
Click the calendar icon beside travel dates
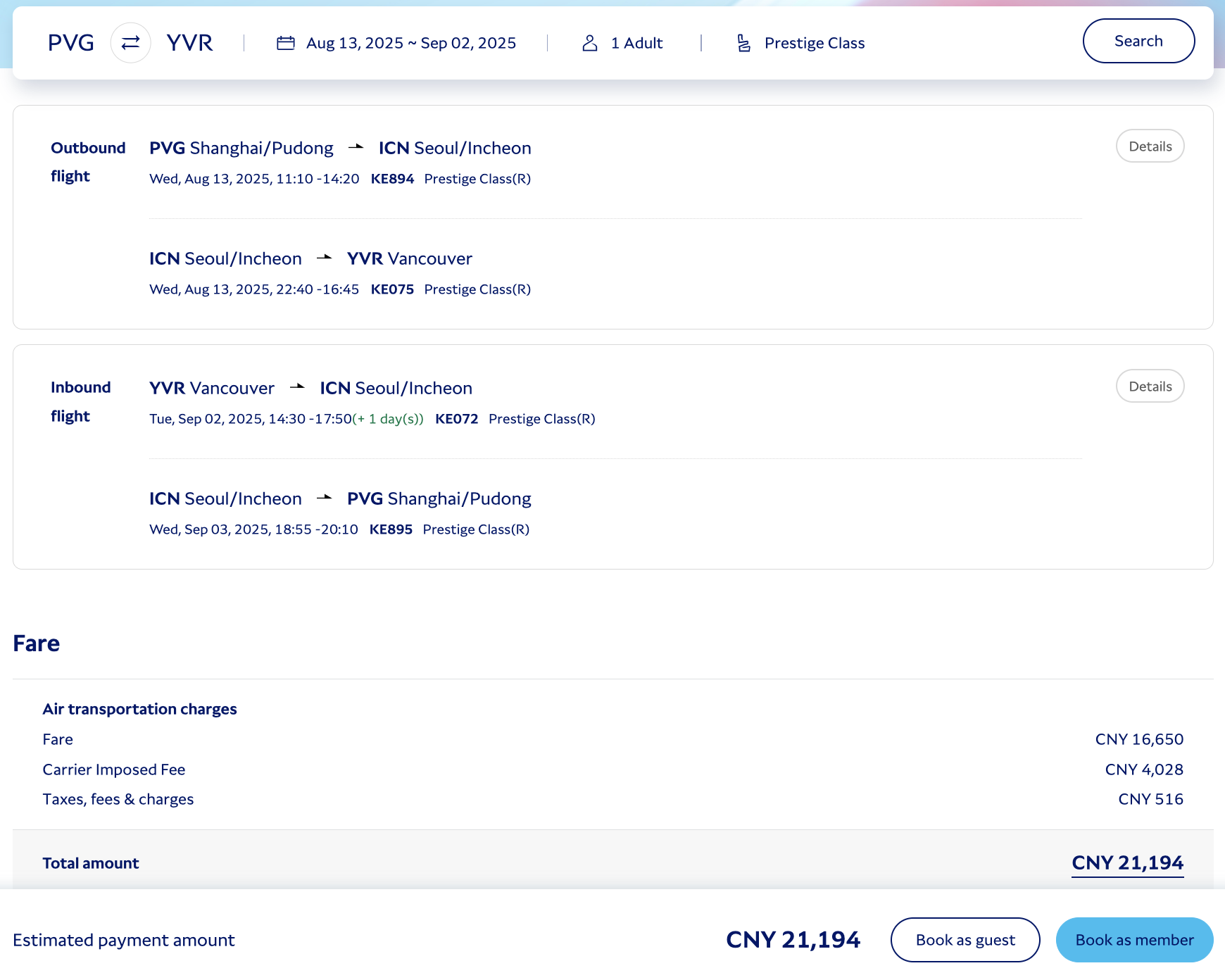coord(285,43)
